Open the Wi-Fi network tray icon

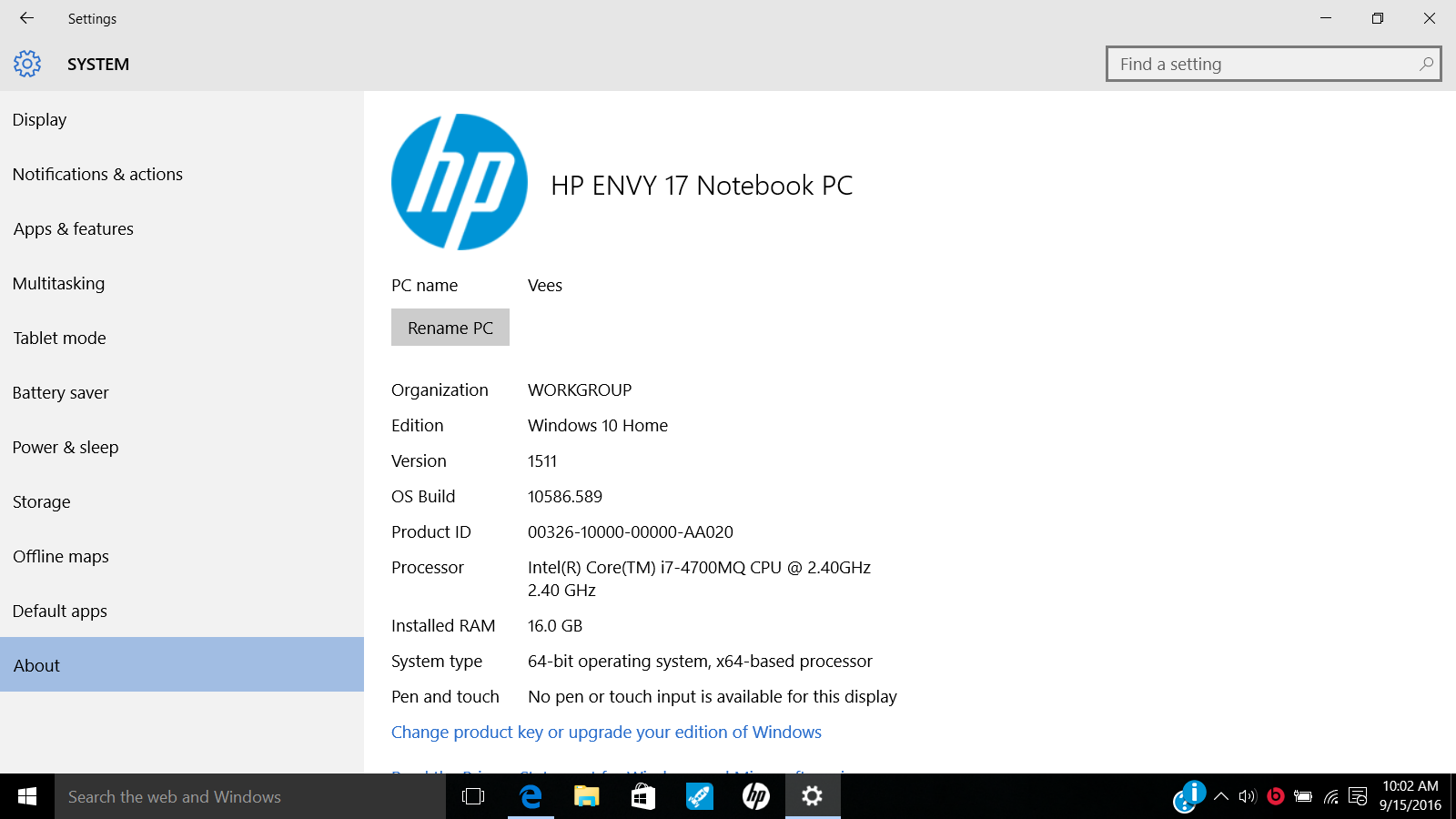coord(1331,796)
